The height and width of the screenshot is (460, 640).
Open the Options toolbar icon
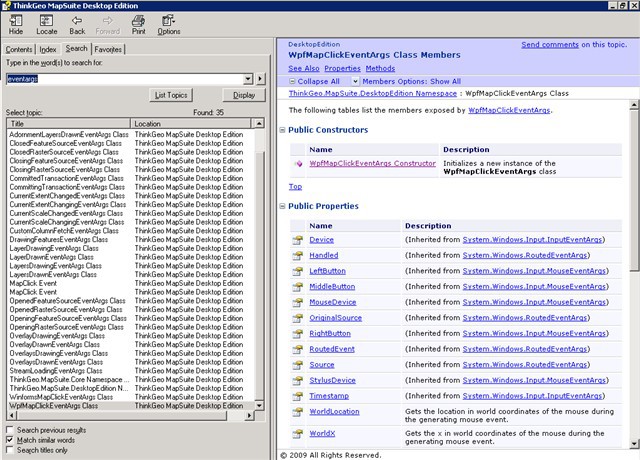pyautogui.click(x=169, y=20)
